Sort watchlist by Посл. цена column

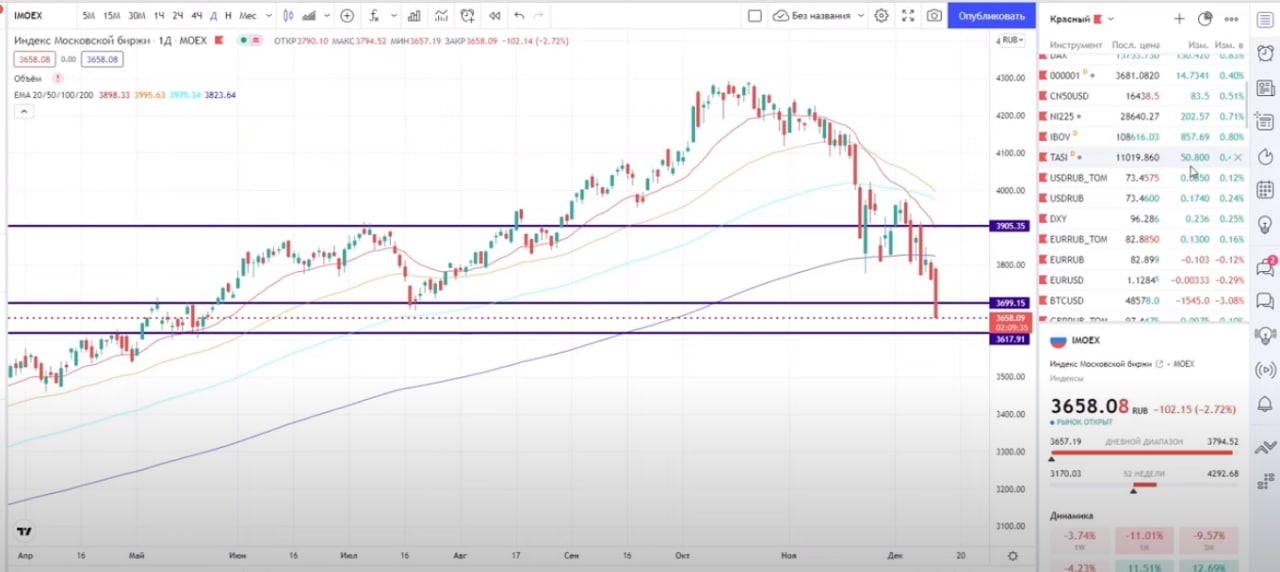1136,45
